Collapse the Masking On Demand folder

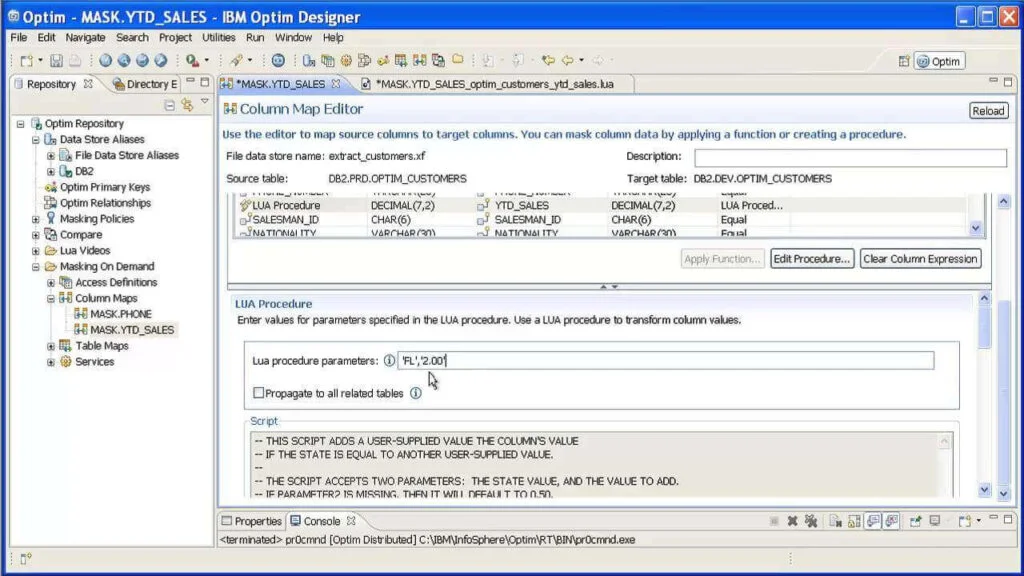point(36,266)
